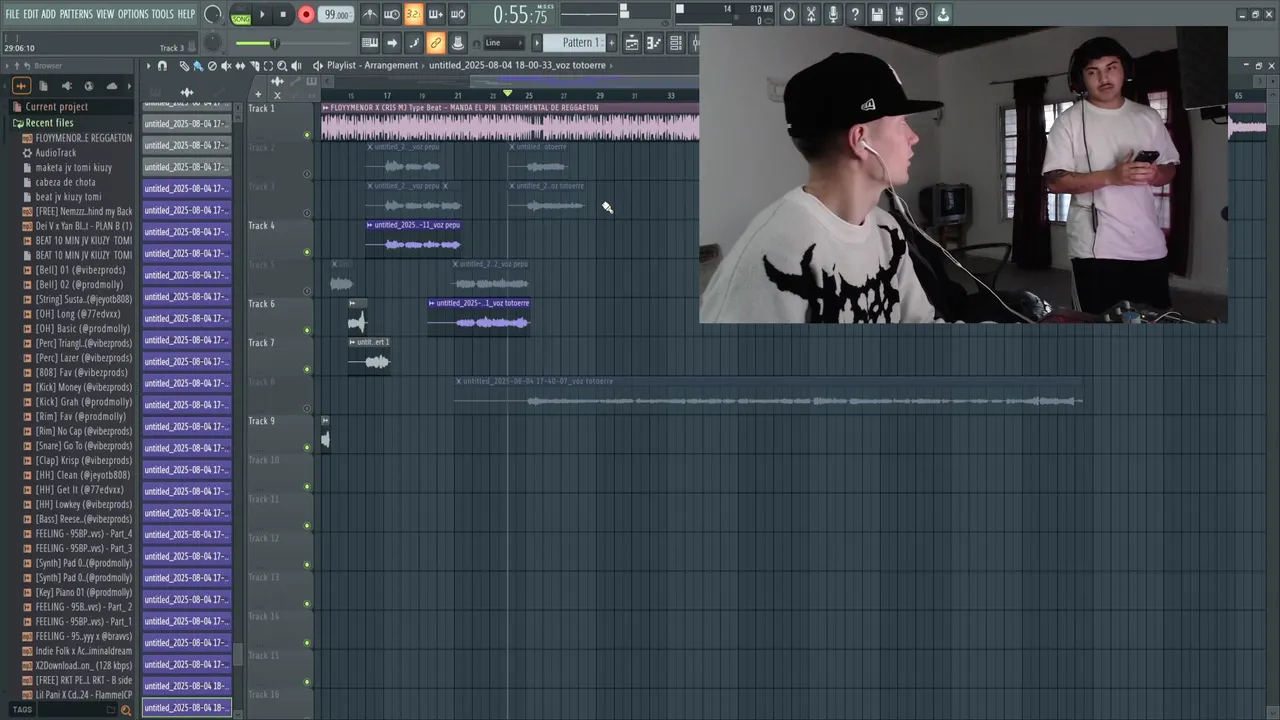The height and width of the screenshot is (720, 1280).
Task: Mute Track 1 with its green LED
Action: (x=307, y=135)
